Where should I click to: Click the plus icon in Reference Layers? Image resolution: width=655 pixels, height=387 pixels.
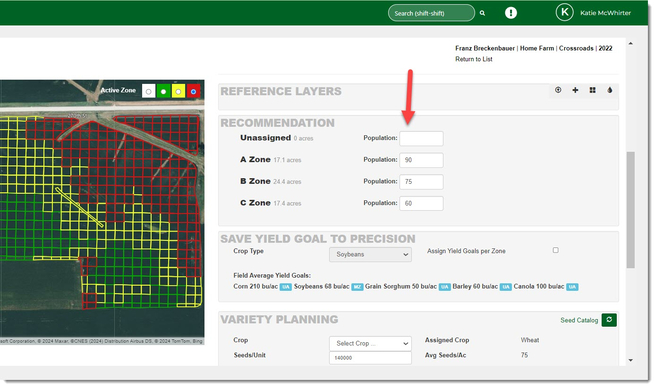[575, 90]
